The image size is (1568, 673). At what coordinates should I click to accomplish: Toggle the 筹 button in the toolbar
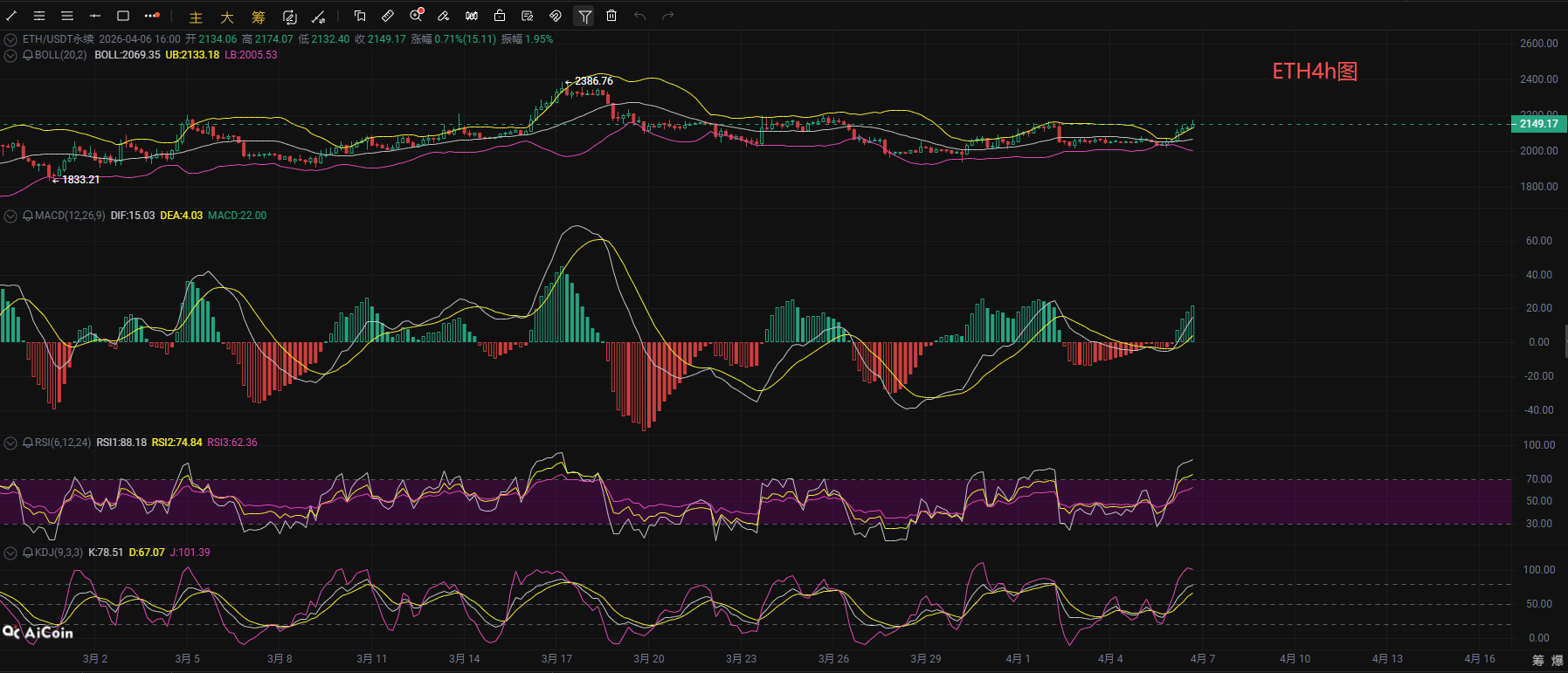pyautogui.click(x=259, y=17)
